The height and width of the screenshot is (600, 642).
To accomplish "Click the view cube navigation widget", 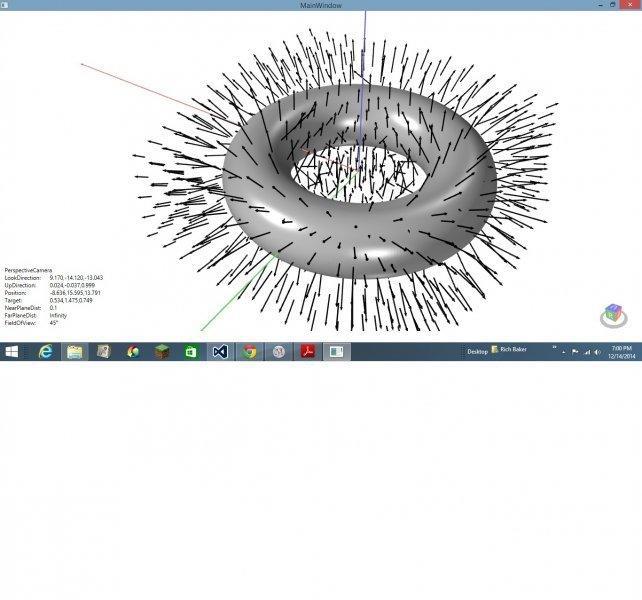I will [613, 315].
